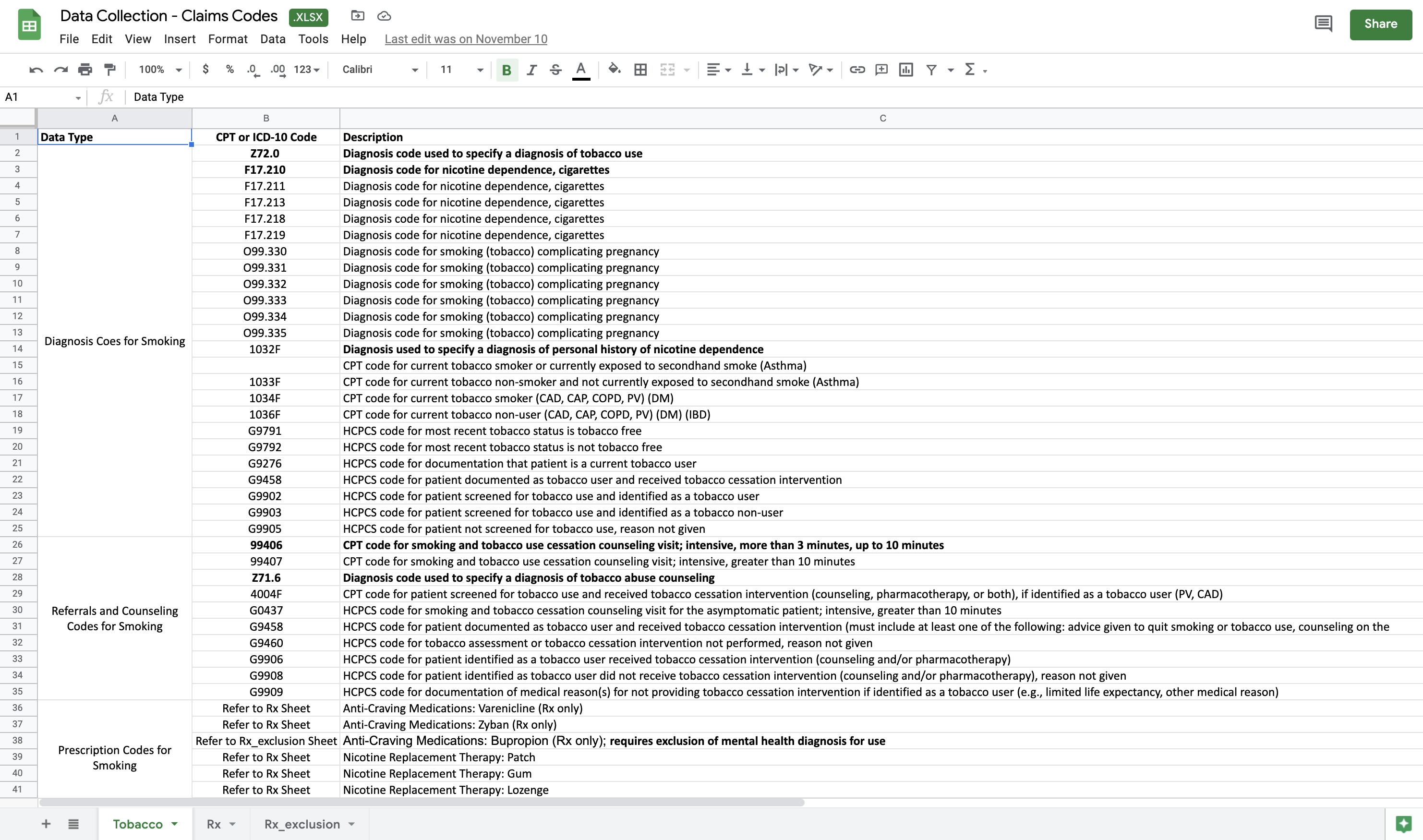Click the document title
Viewport: 1423px width, 840px height.
[x=169, y=16]
